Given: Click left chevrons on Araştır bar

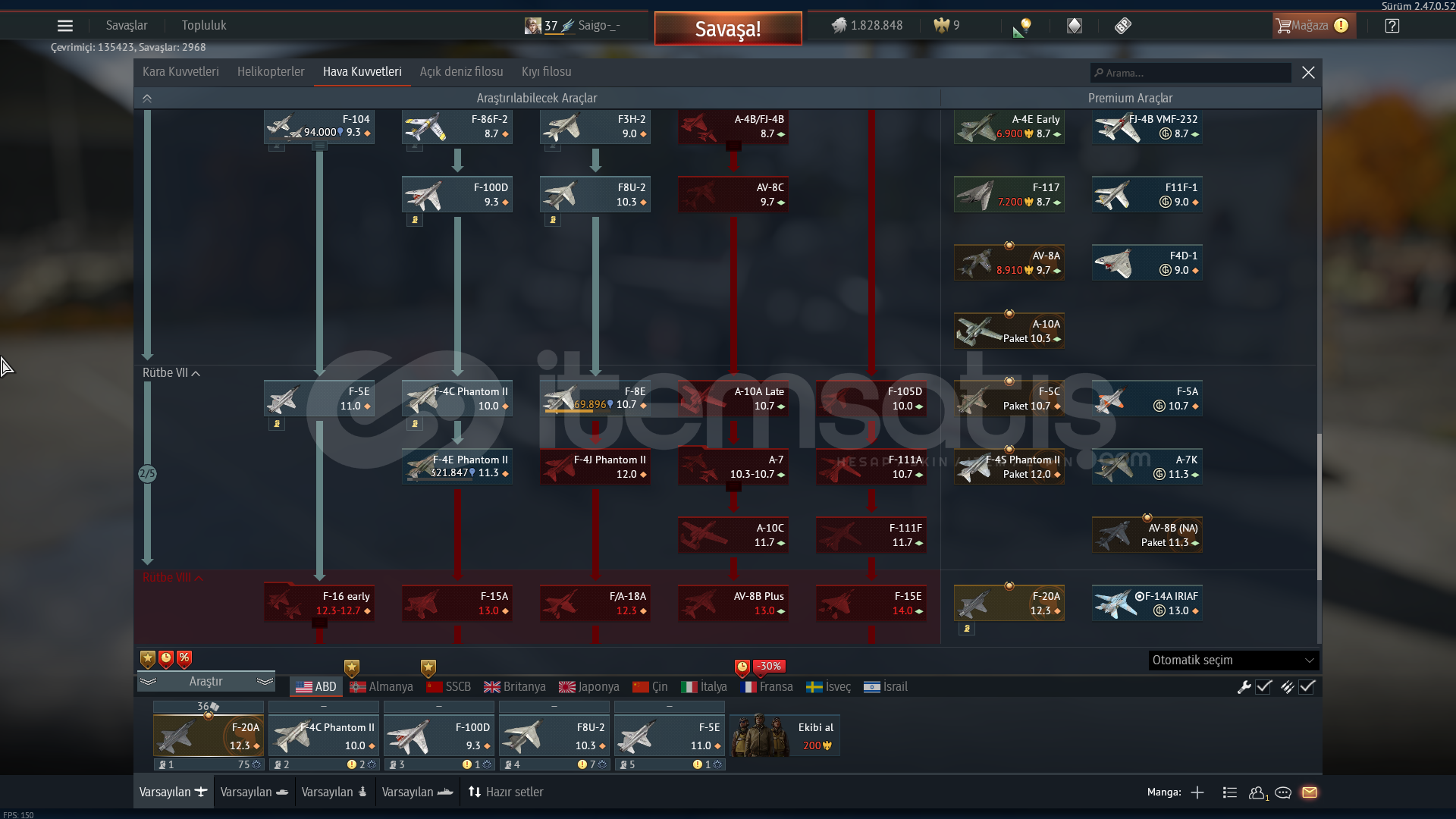Looking at the screenshot, I should [148, 682].
